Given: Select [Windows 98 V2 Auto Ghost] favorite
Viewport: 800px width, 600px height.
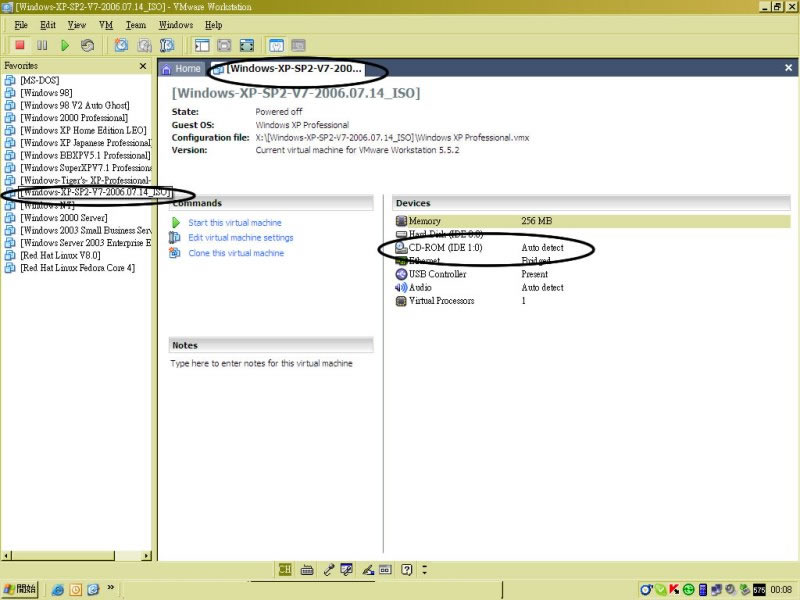Looking at the screenshot, I should click(75, 105).
